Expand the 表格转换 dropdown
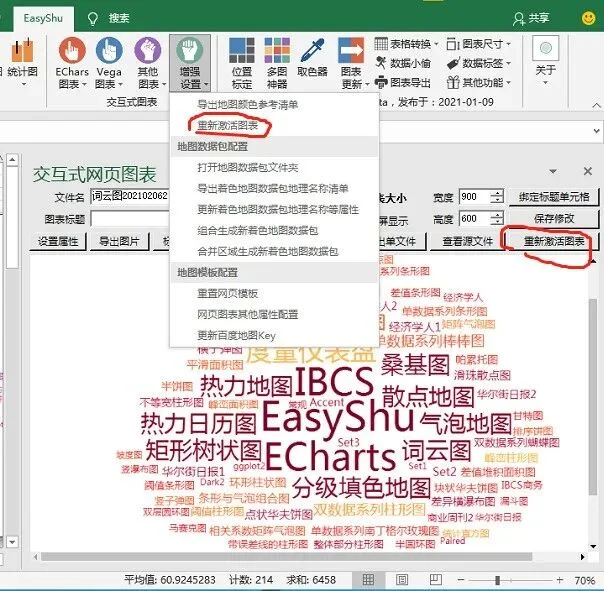Screen dimensions: 604x591 (406, 44)
